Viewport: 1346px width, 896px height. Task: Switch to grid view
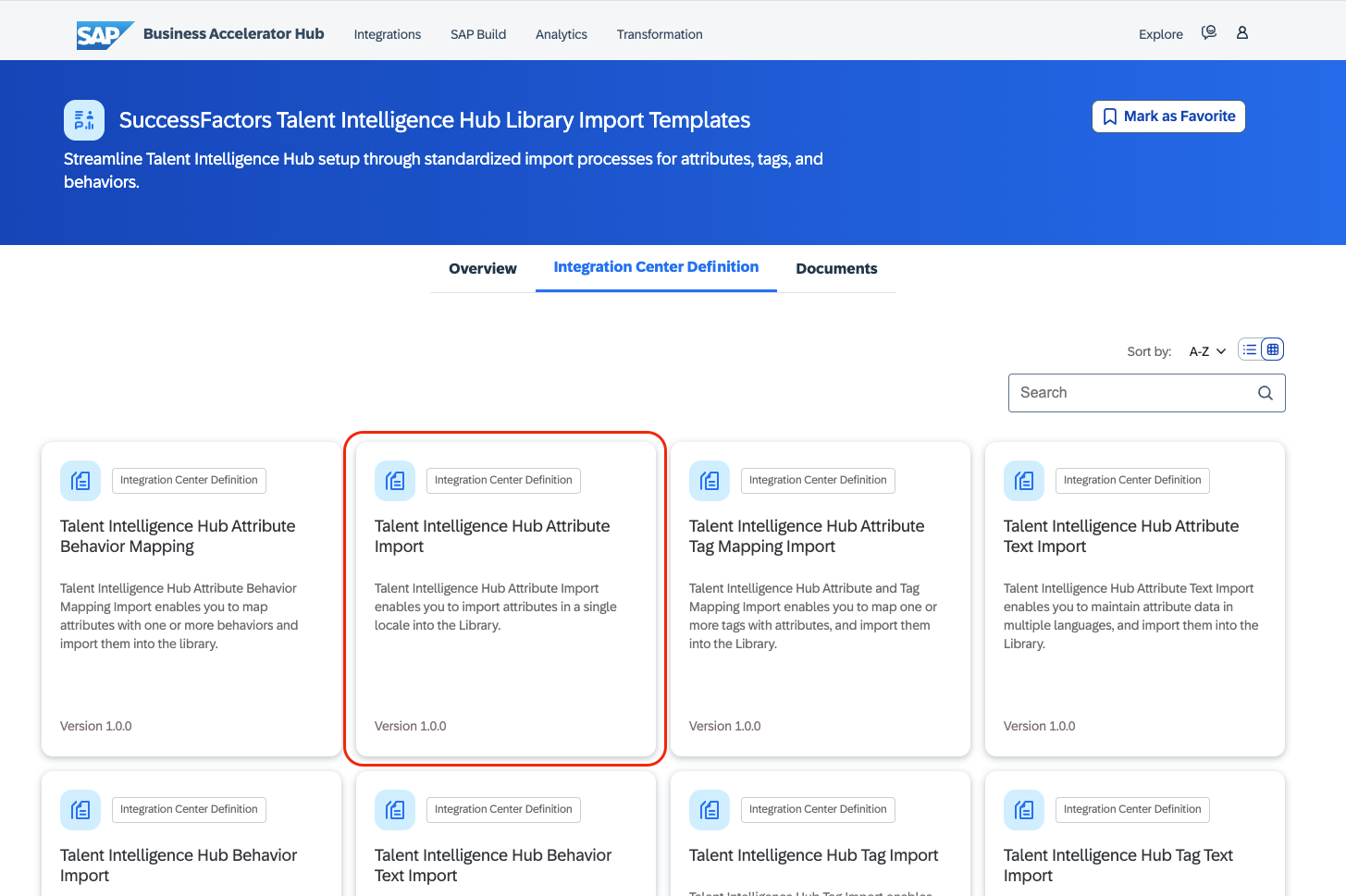point(1273,350)
